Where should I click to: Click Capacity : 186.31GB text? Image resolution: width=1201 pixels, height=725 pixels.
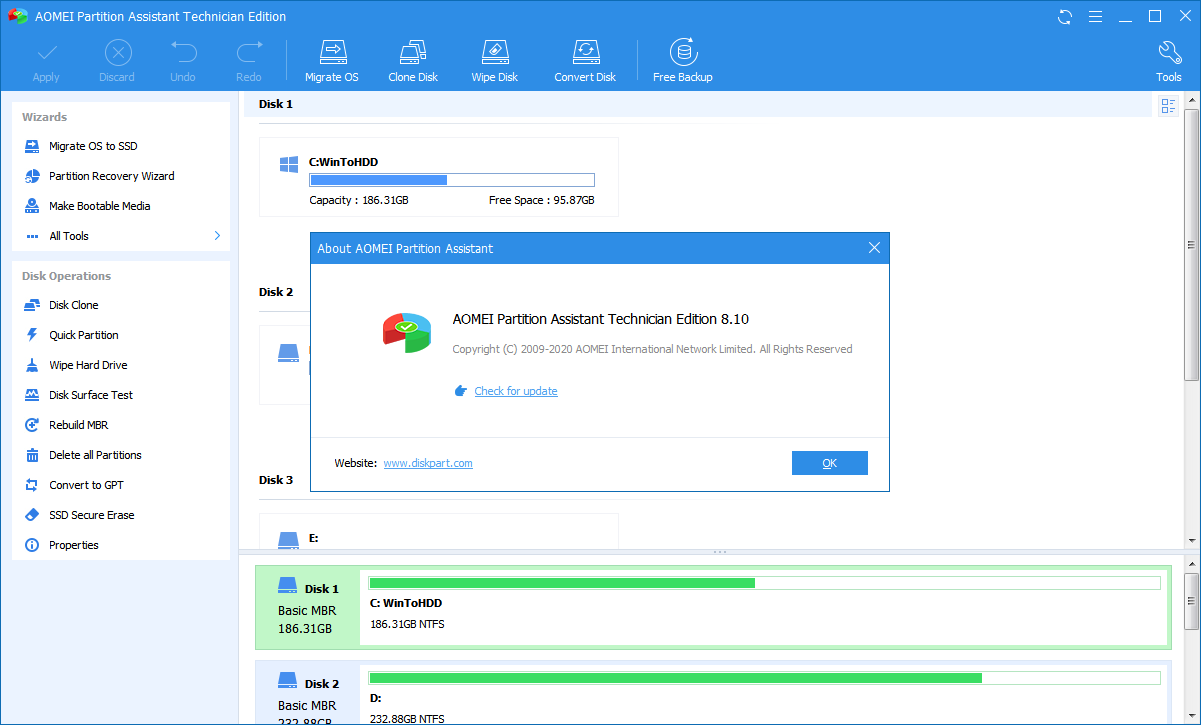point(359,200)
